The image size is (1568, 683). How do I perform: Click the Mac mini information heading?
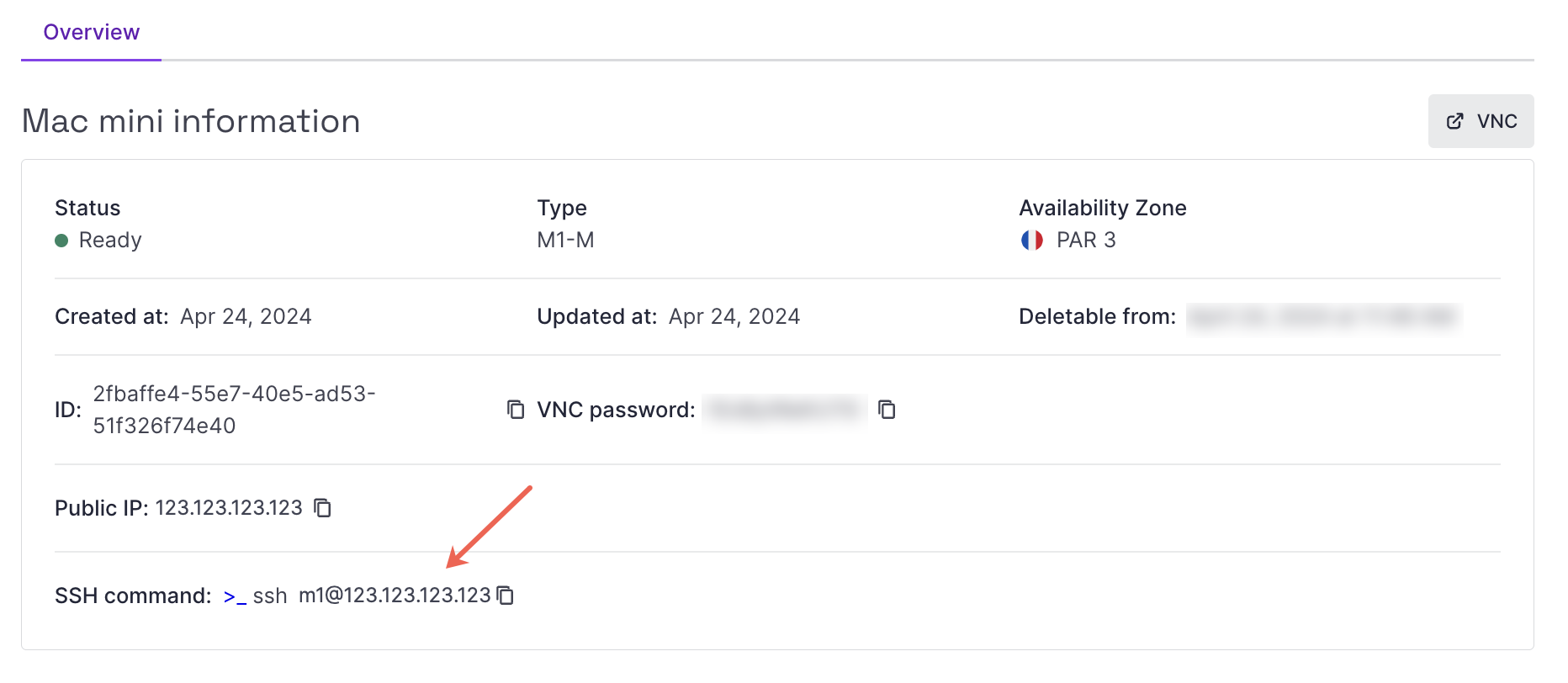click(x=191, y=121)
